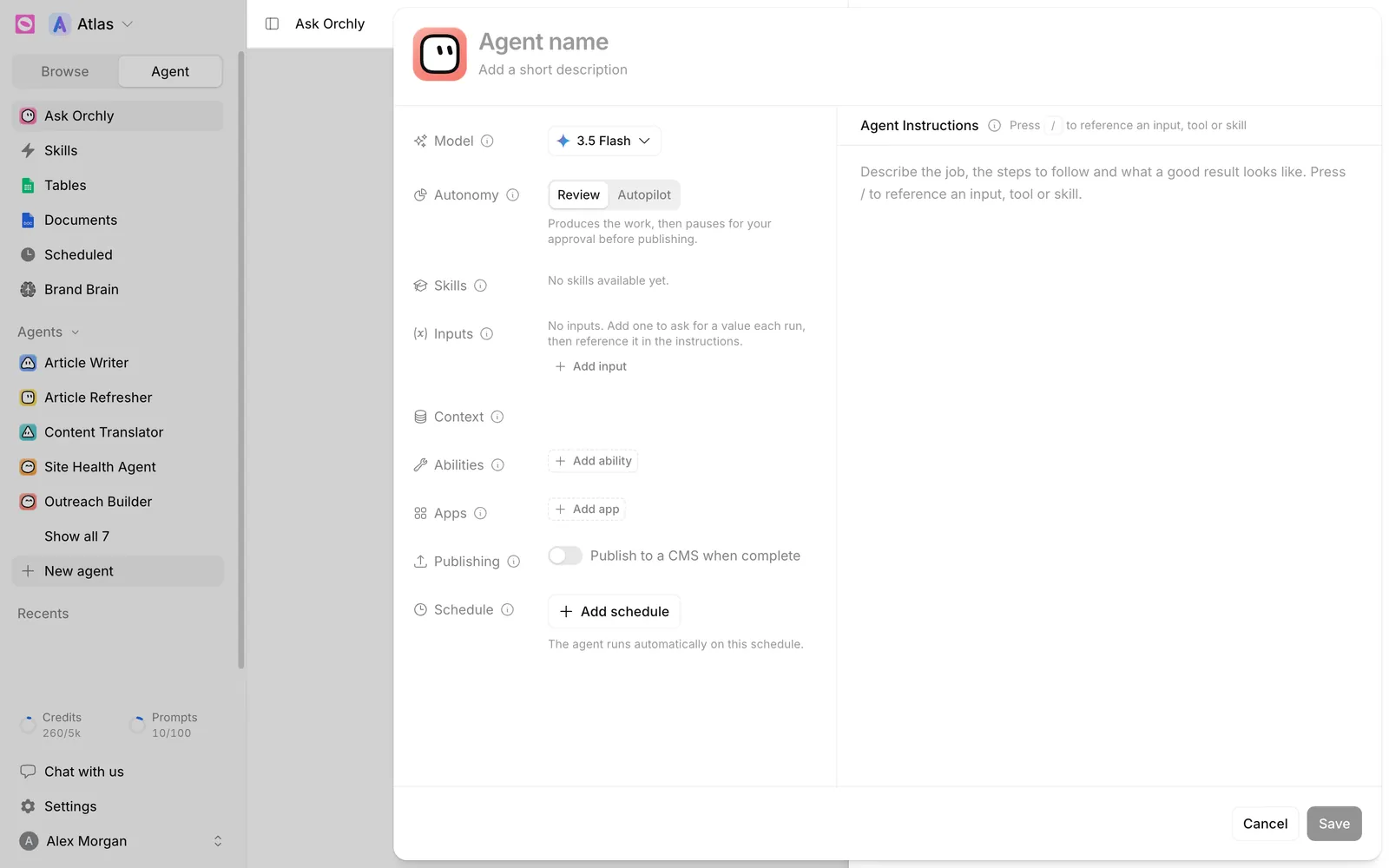Collapse the Agents section chevron
The image size is (1389, 868).
pyautogui.click(x=76, y=332)
